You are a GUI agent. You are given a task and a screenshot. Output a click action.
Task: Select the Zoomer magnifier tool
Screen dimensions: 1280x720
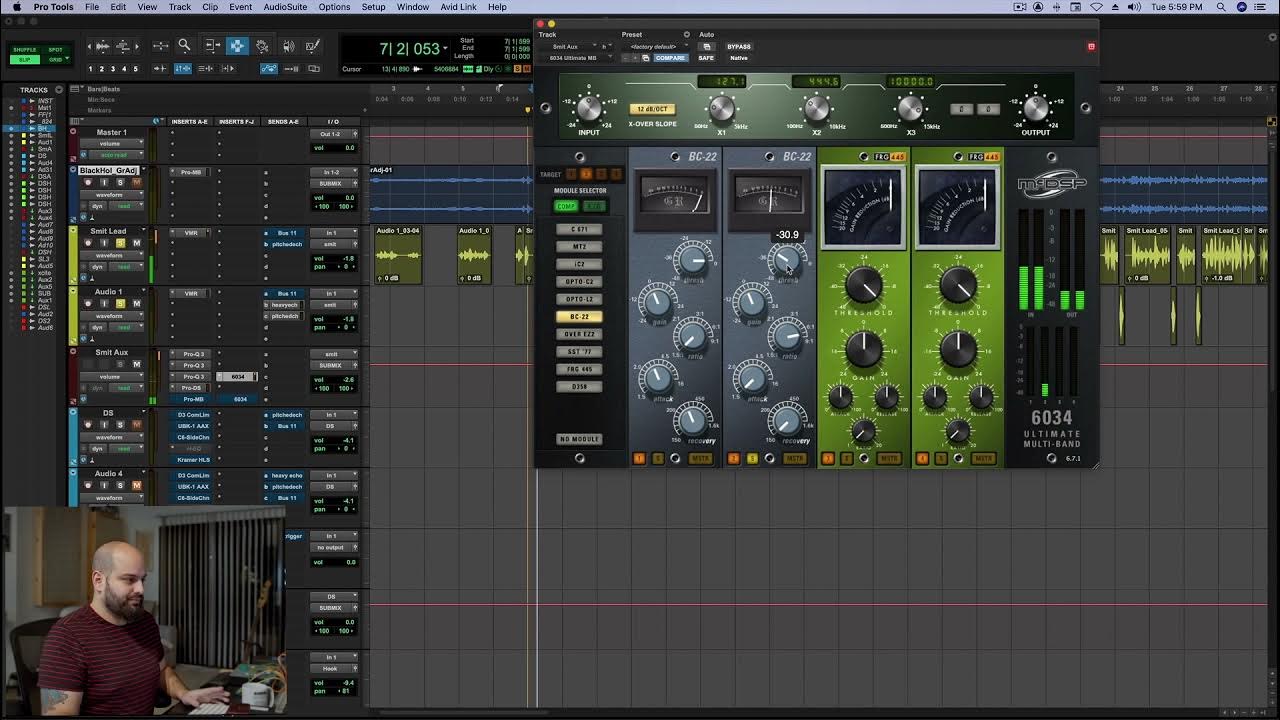pos(184,45)
